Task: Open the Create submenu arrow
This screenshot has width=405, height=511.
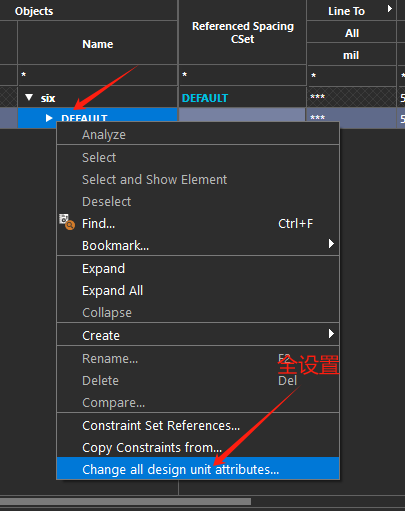Action: pos(331,334)
